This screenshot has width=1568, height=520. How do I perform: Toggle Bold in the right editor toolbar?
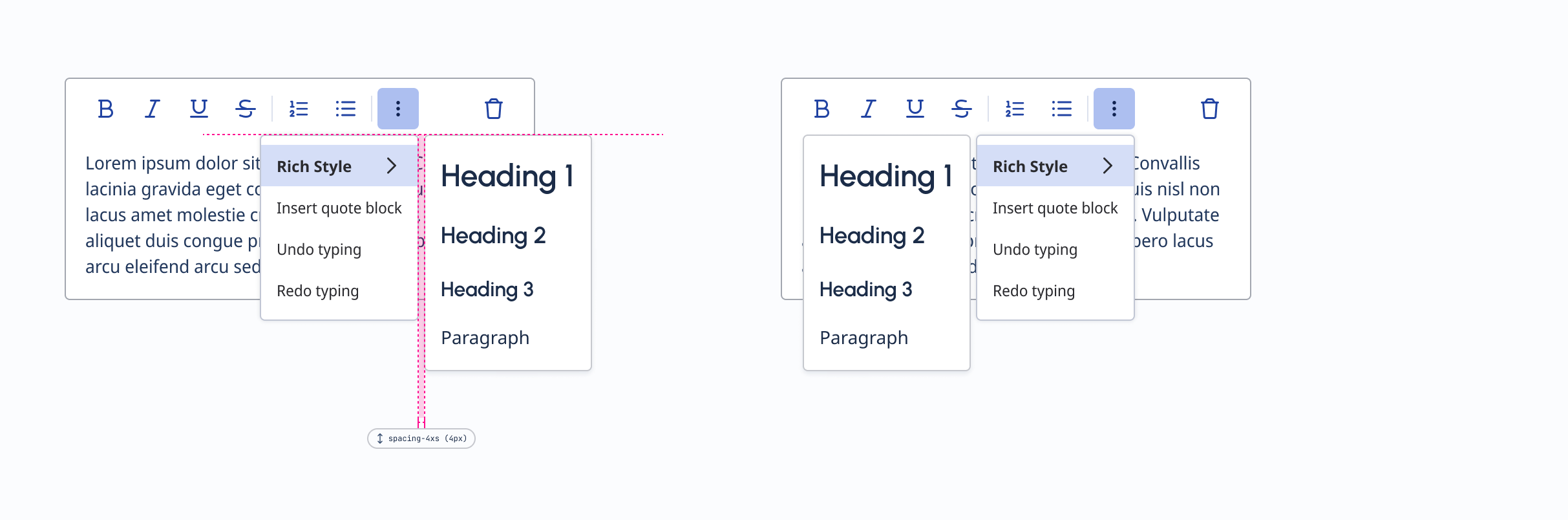click(821, 109)
